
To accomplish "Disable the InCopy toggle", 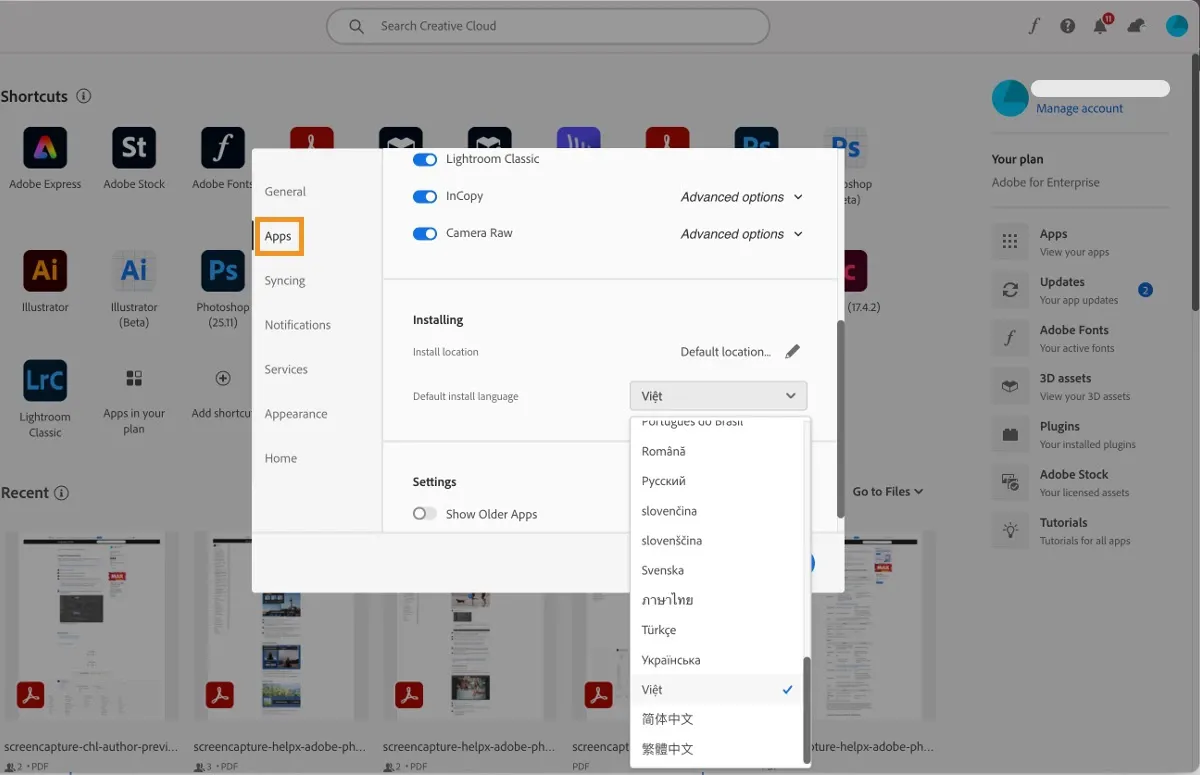I will click(x=424, y=196).
